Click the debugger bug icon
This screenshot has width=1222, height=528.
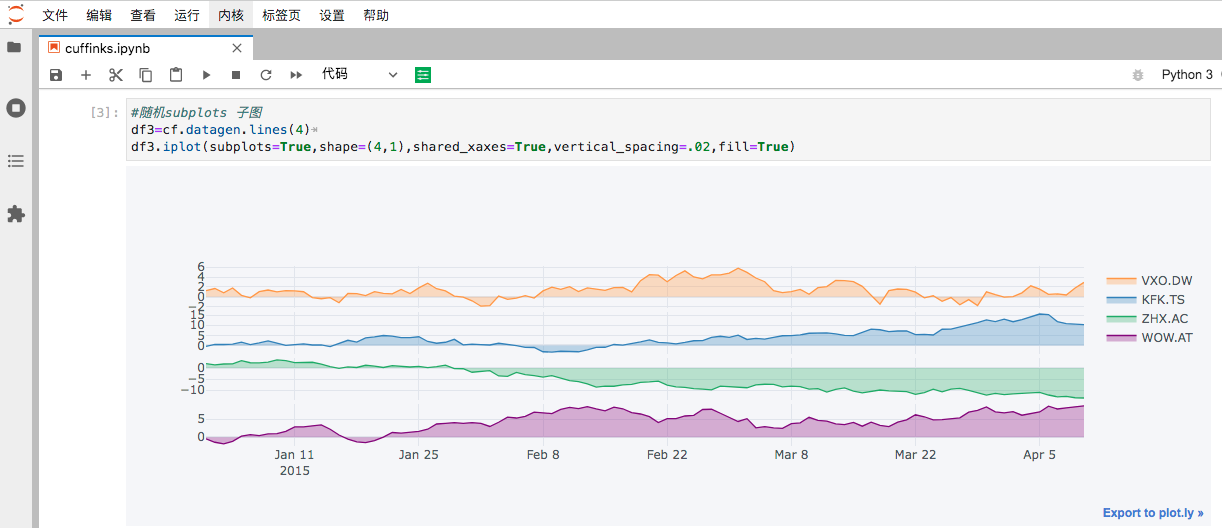tap(1137, 75)
